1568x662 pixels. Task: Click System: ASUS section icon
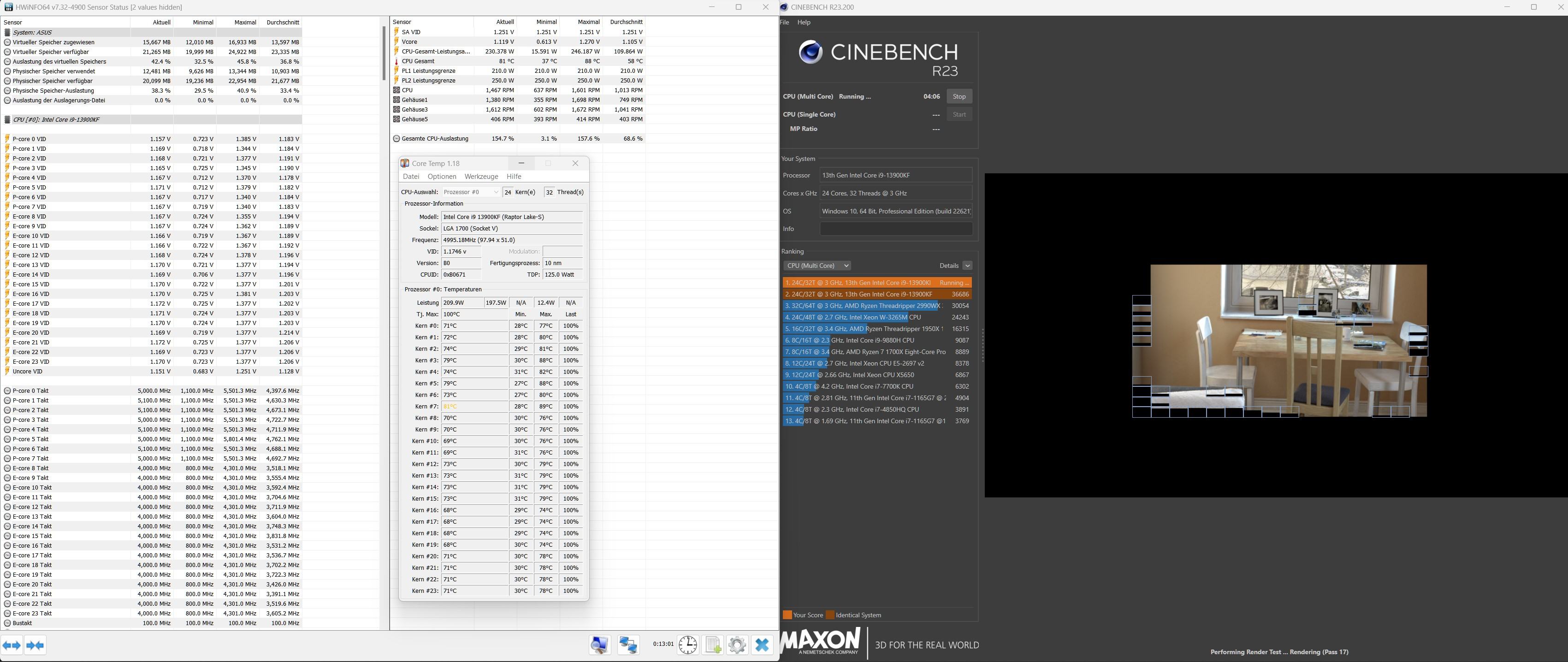coord(7,32)
